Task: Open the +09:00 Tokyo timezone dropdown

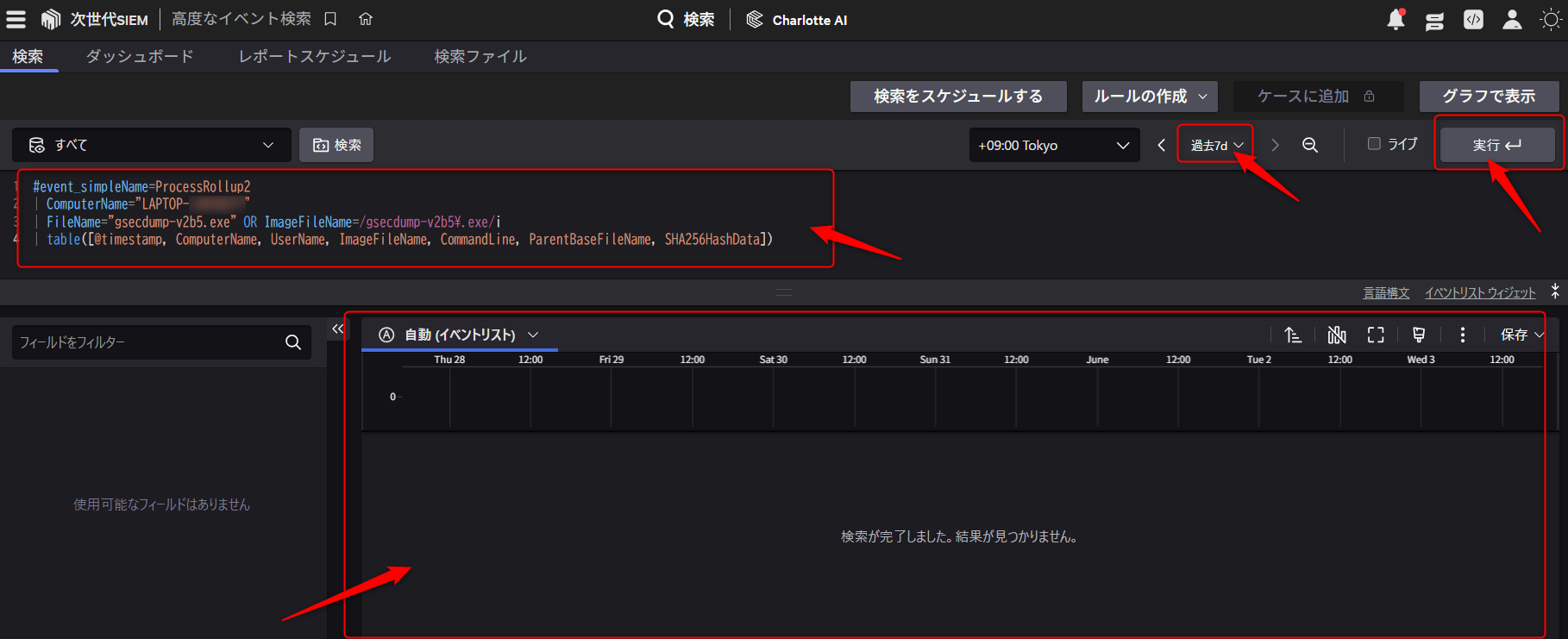Action: 1054,145
